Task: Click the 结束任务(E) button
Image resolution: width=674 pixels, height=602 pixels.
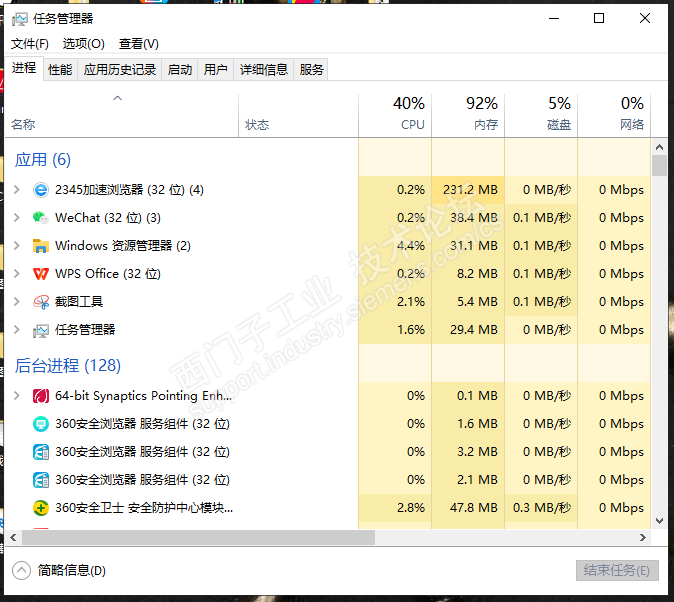Action: (617, 571)
